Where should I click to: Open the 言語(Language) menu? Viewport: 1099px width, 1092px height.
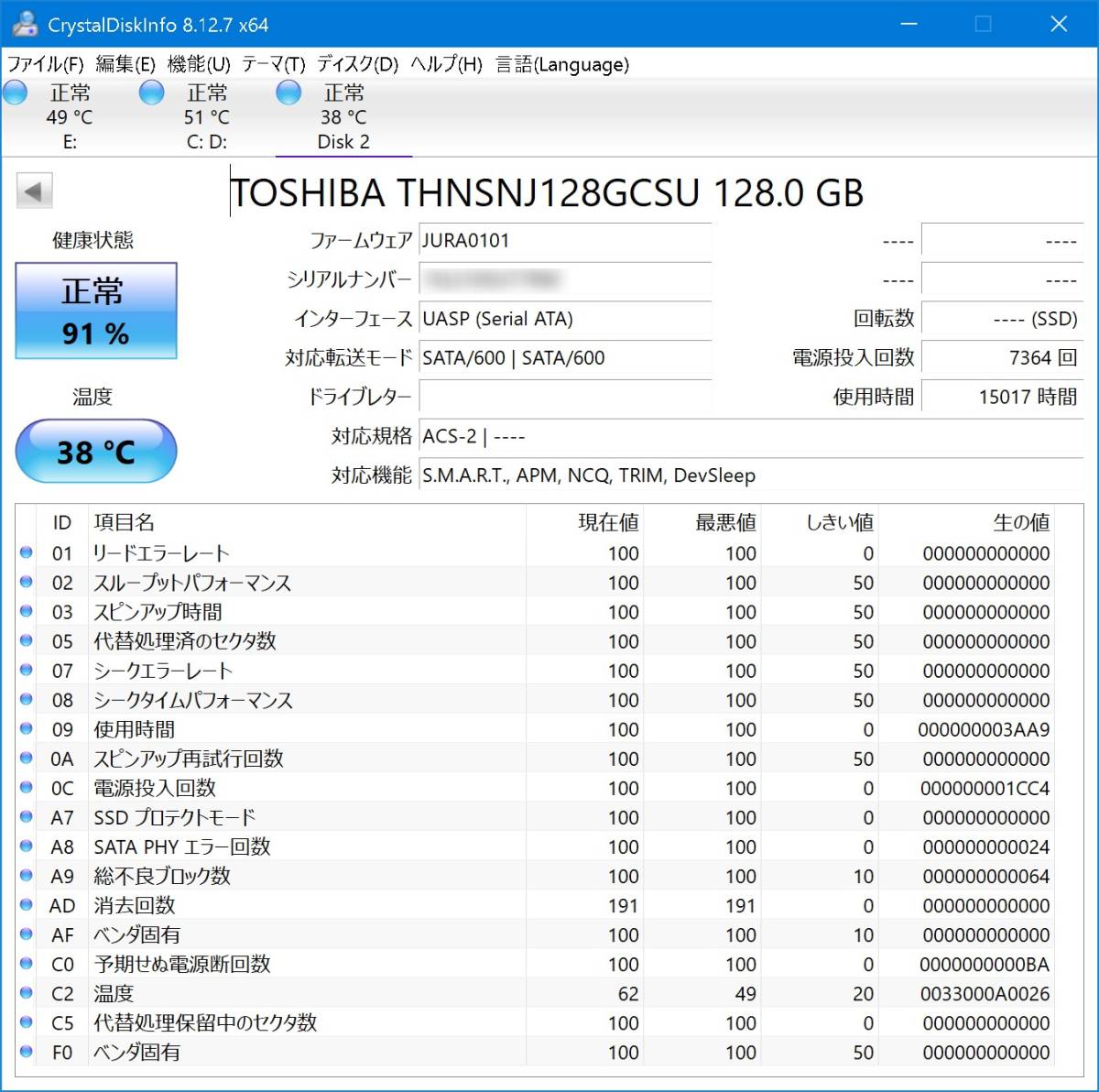(x=561, y=65)
